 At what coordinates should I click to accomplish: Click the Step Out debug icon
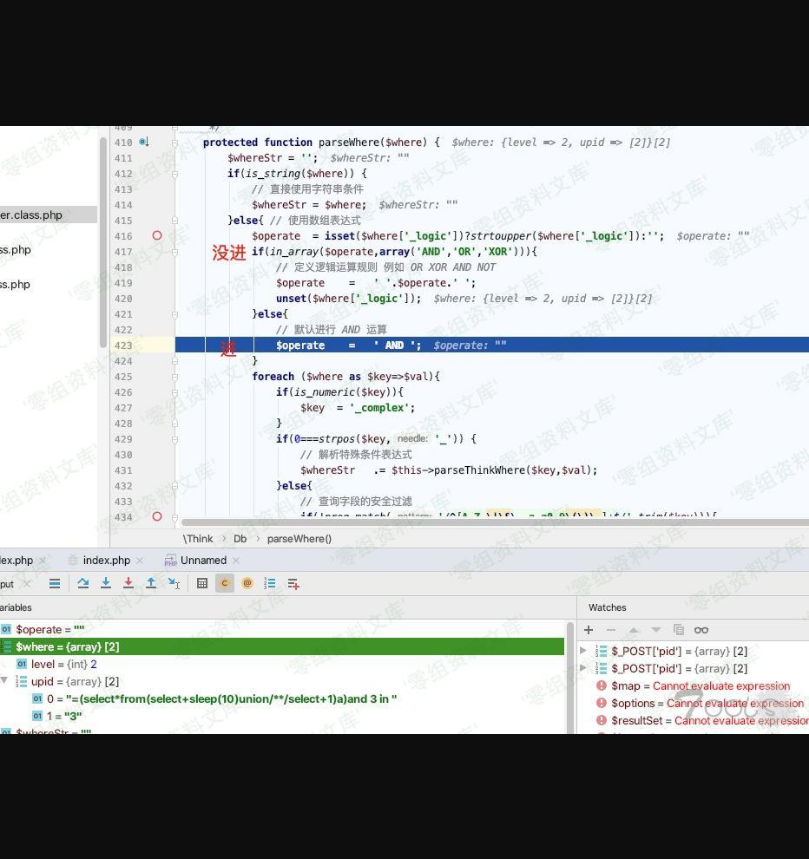(x=150, y=584)
